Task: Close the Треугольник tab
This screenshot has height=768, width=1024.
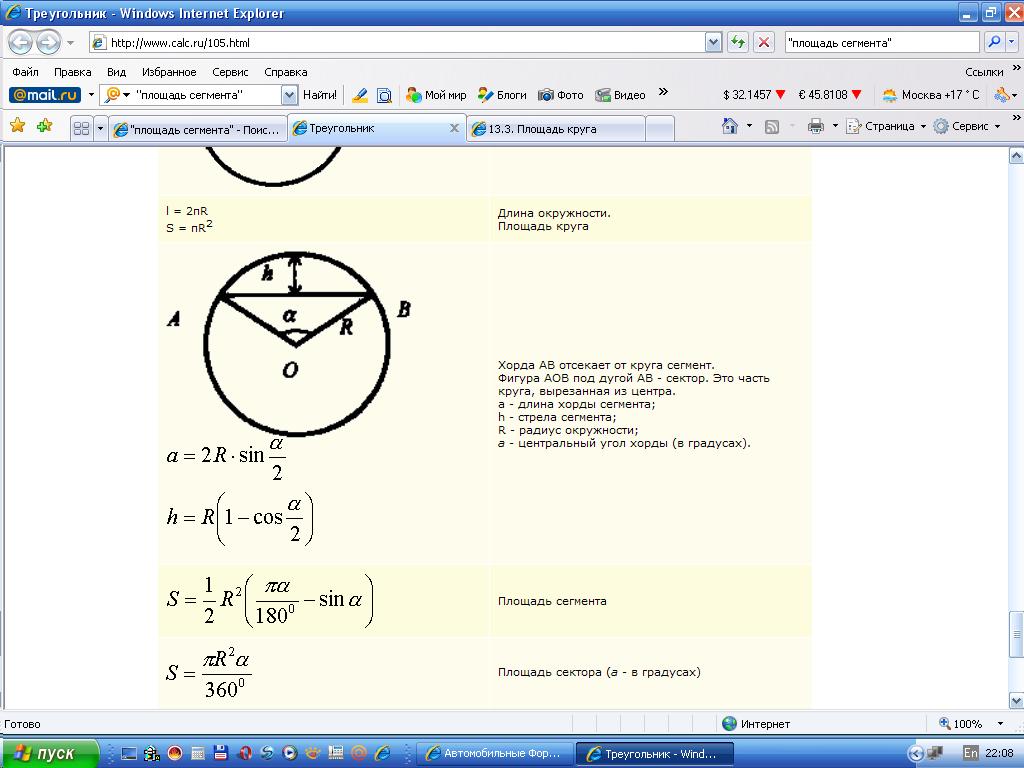Action: (x=454, y=128)
